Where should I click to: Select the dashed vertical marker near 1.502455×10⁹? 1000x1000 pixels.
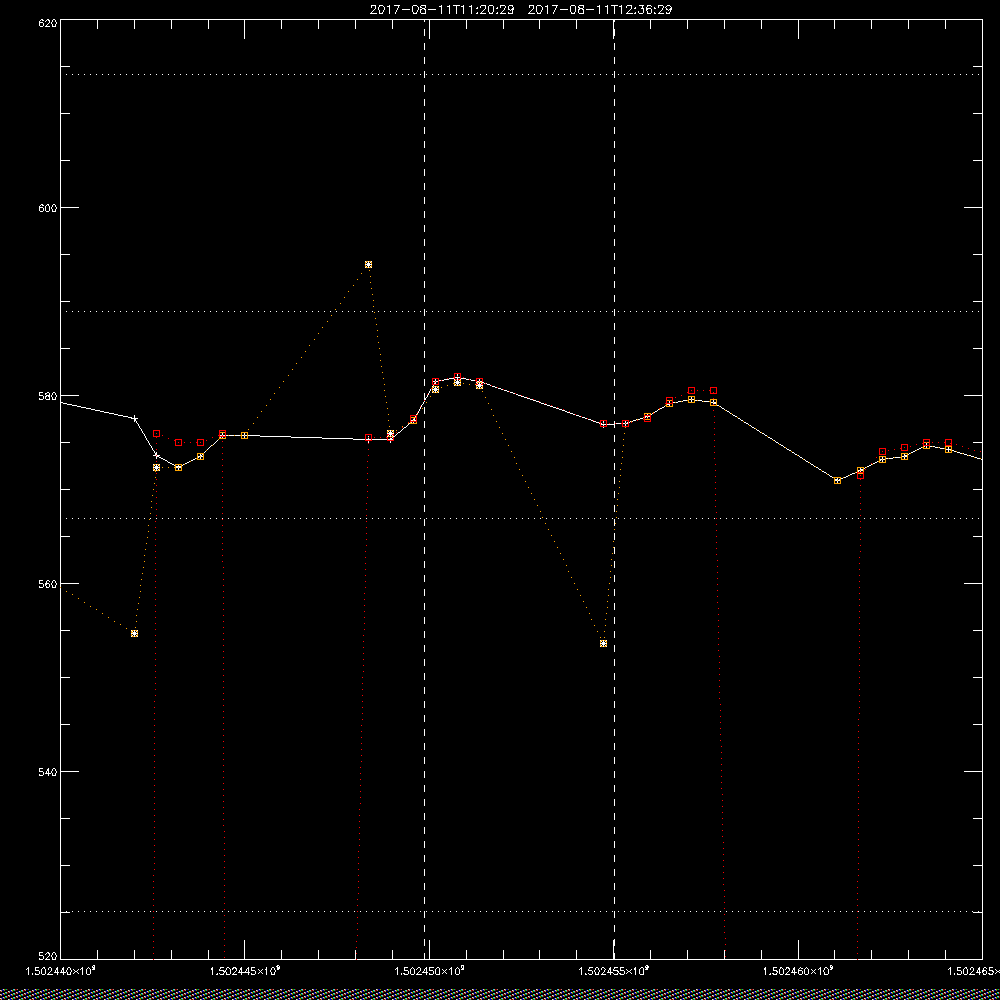[x=614, y=490]
